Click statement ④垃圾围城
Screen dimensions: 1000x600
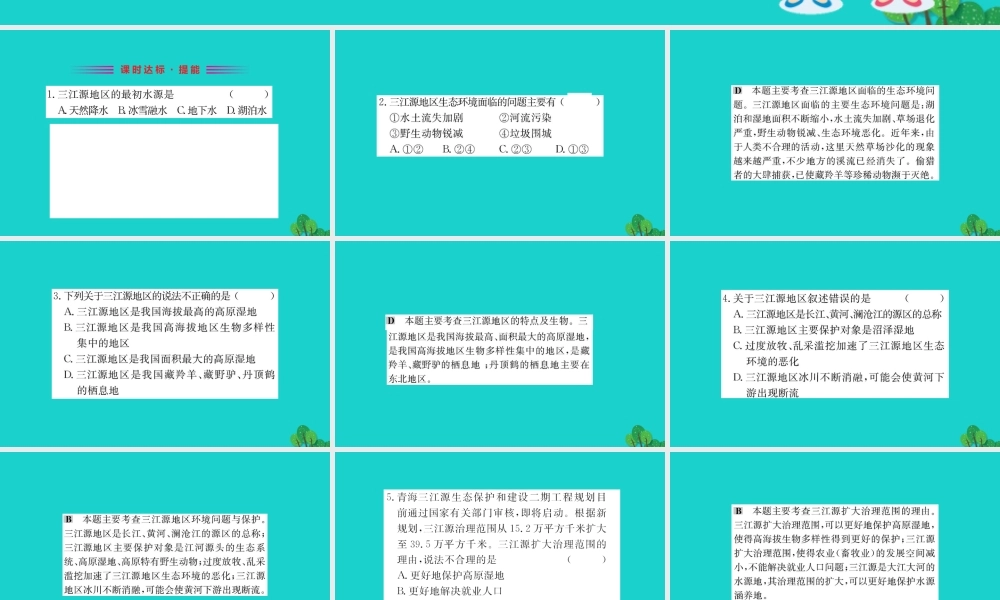pyautogui.click(x=525, y=134)
